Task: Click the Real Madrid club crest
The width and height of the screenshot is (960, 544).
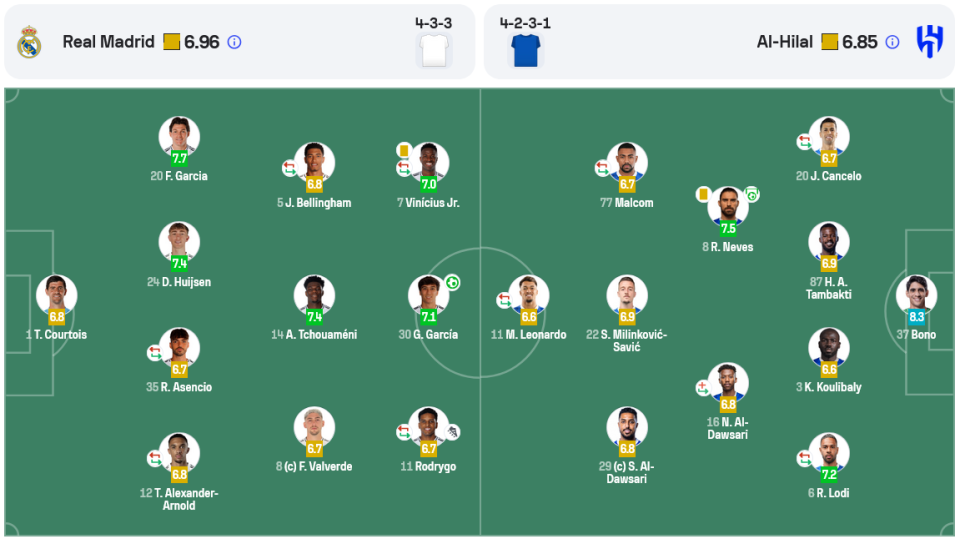Action: (x=29, y=42)
